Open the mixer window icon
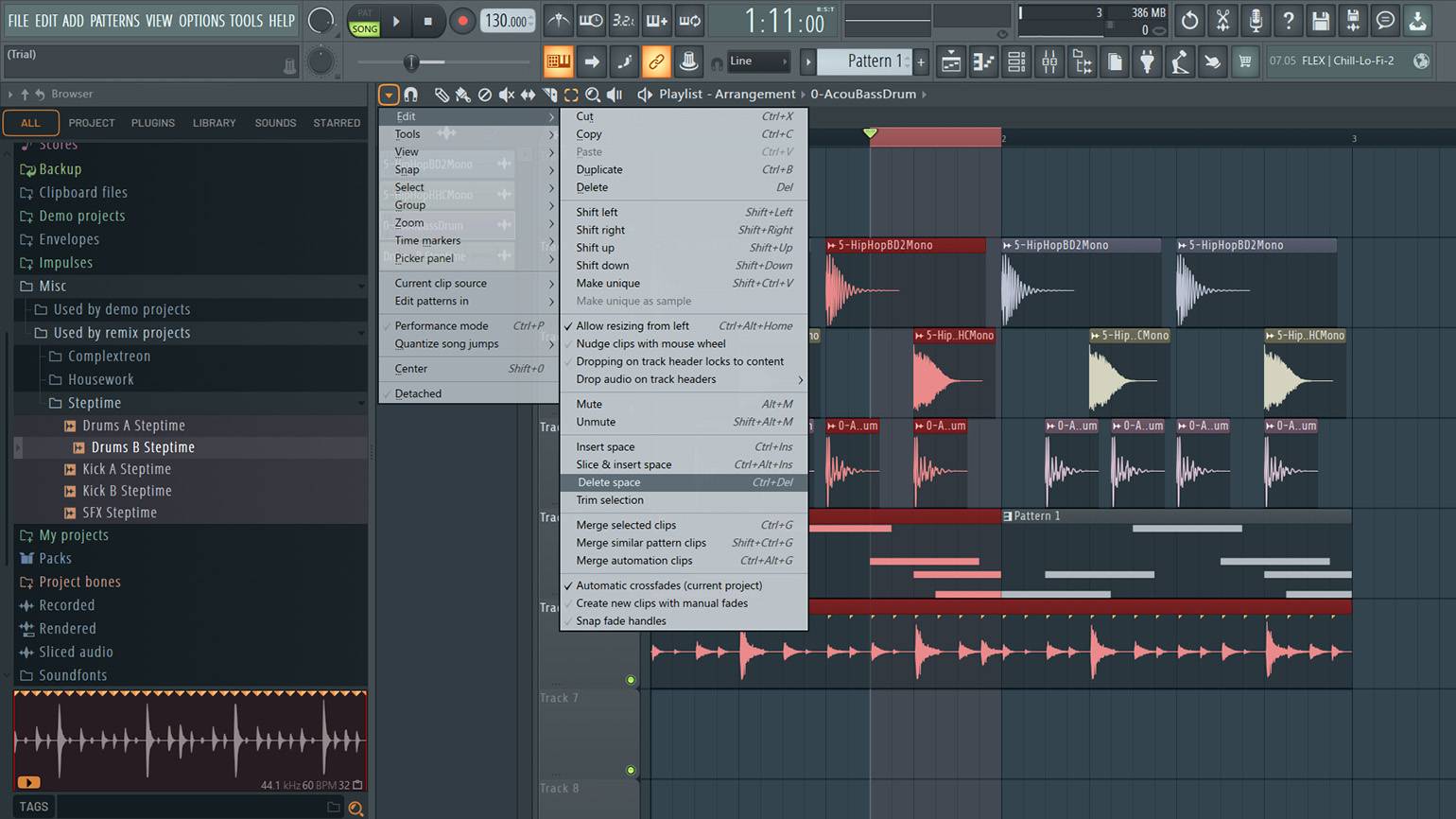1456x819 pixels. point(1049,62)
